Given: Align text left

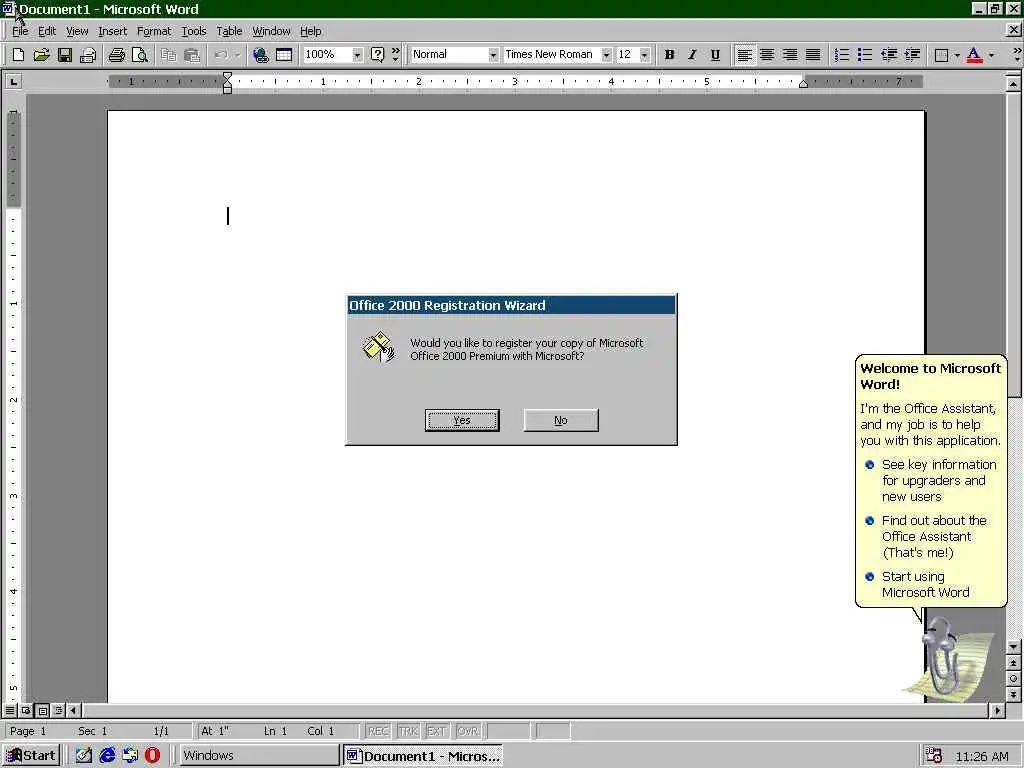Looking at the screenshot, I should [x=744, y=55].
